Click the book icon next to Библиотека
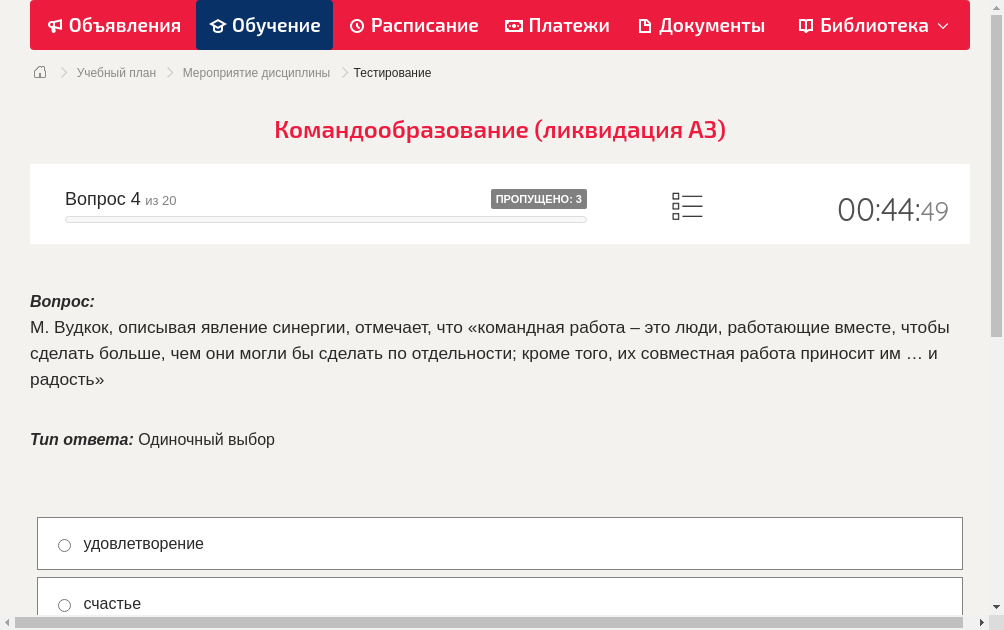 (x=804, y=25)
